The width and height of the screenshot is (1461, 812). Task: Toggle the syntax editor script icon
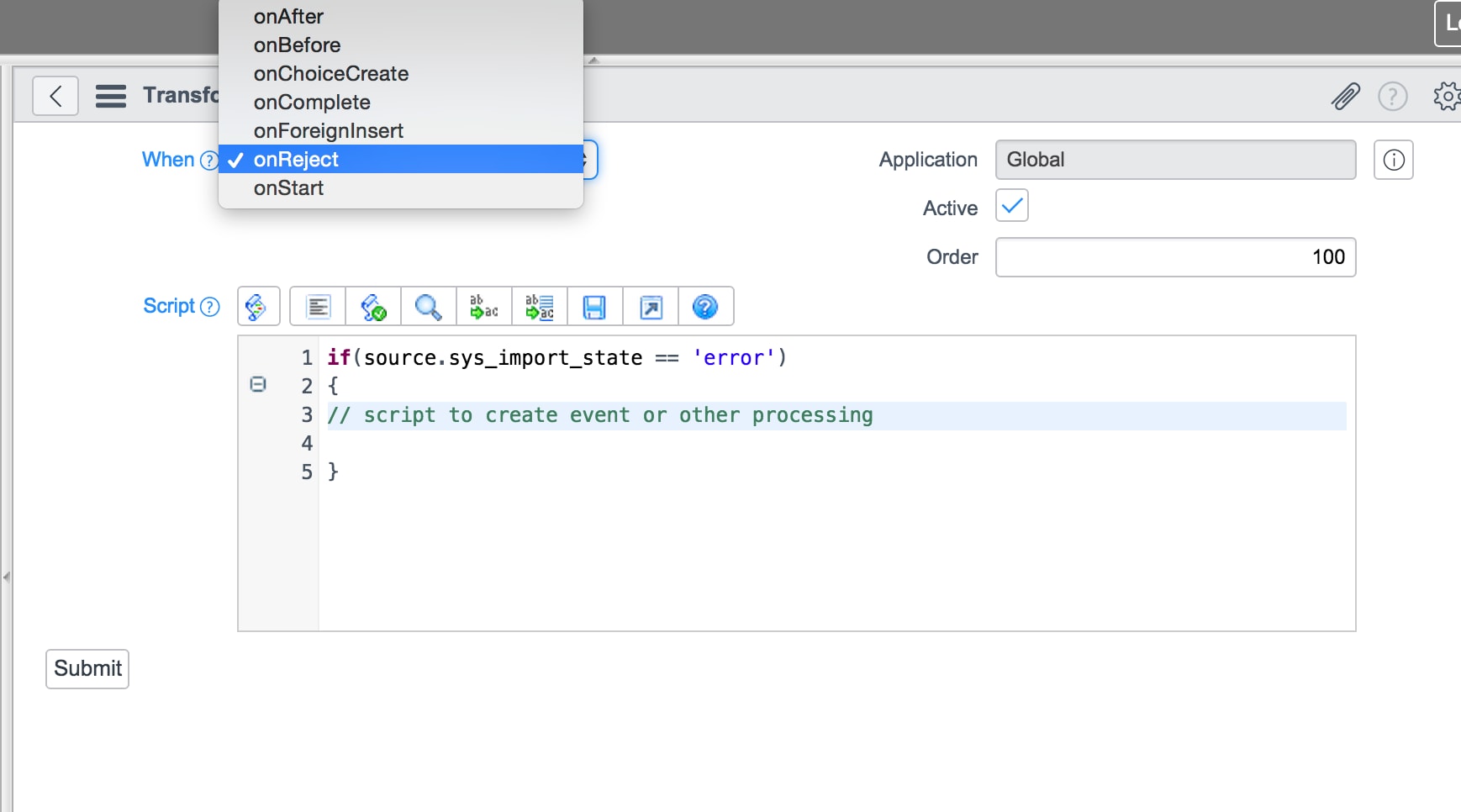click(x=258, y=307)
